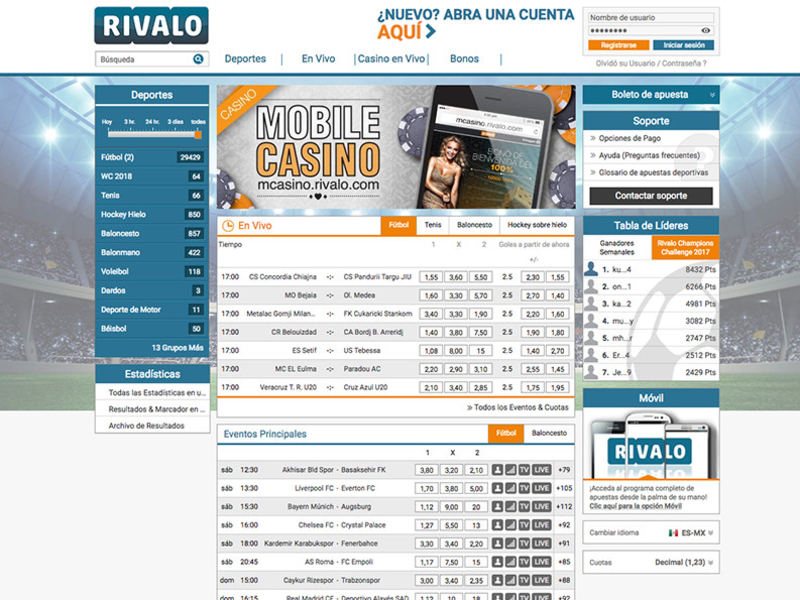
Task: Click the Rivalo logo
Action: point(152,25)
